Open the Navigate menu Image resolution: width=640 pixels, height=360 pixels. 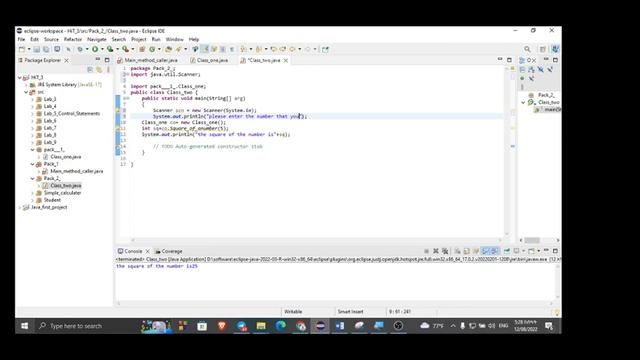(97, 39)
